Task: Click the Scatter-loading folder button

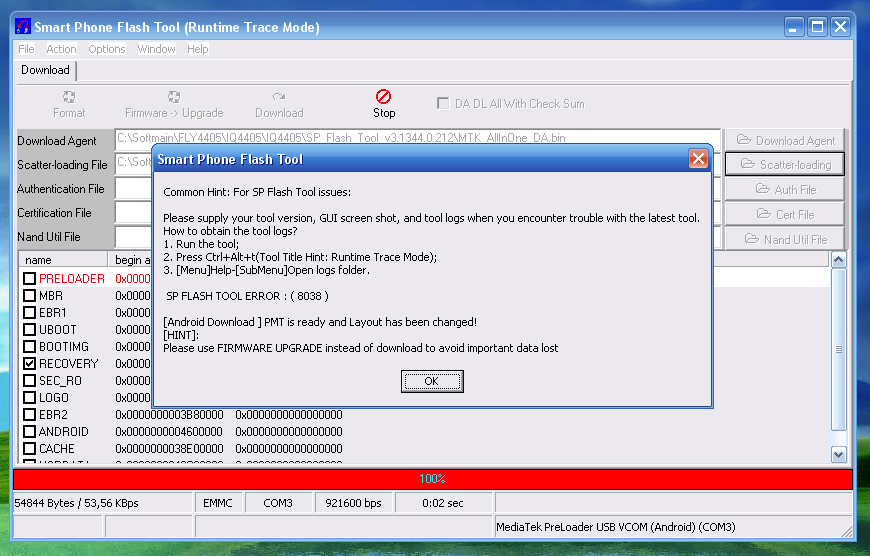Action: pos(784,165)
